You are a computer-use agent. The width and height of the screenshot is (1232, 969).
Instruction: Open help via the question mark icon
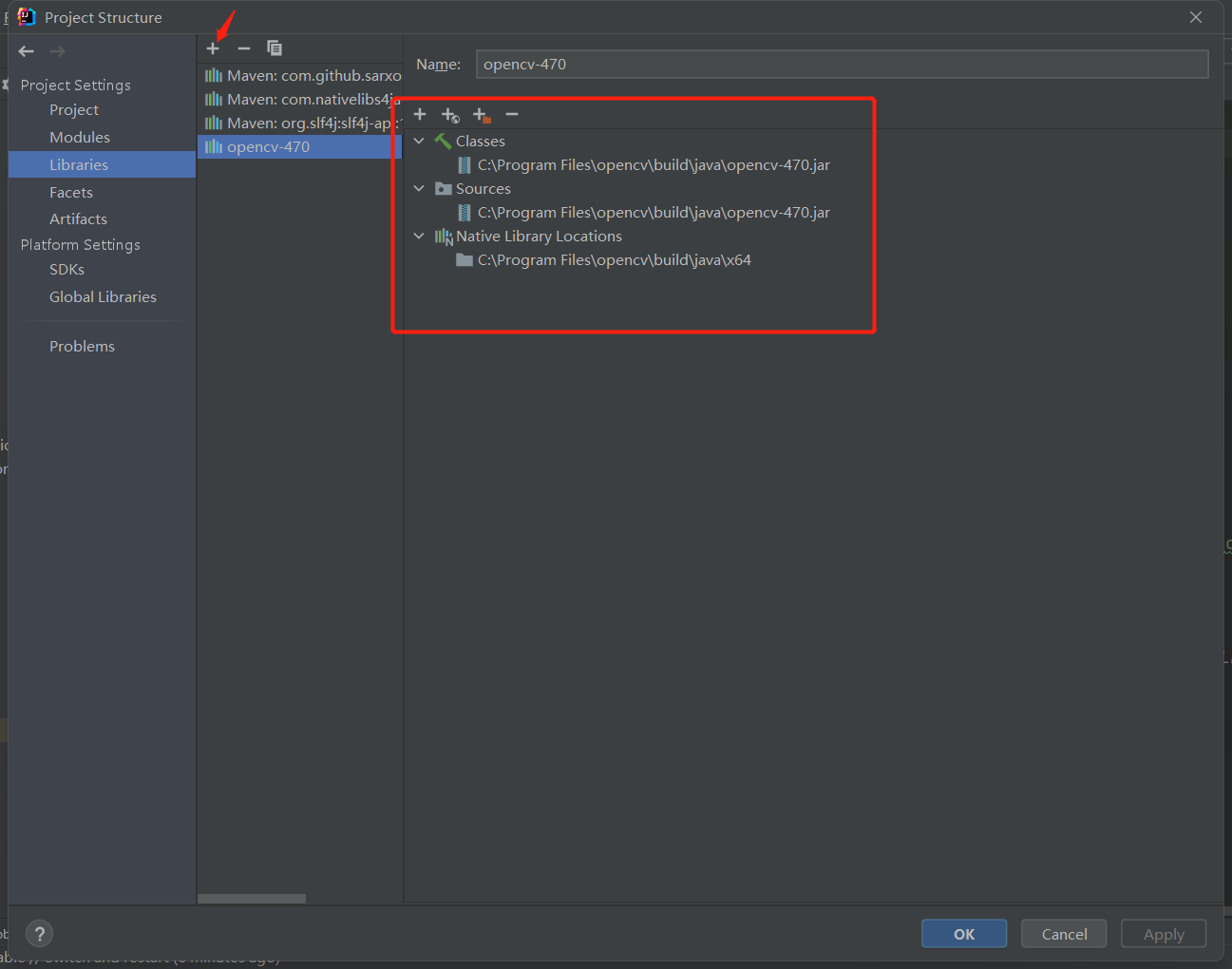pos(39,933)
